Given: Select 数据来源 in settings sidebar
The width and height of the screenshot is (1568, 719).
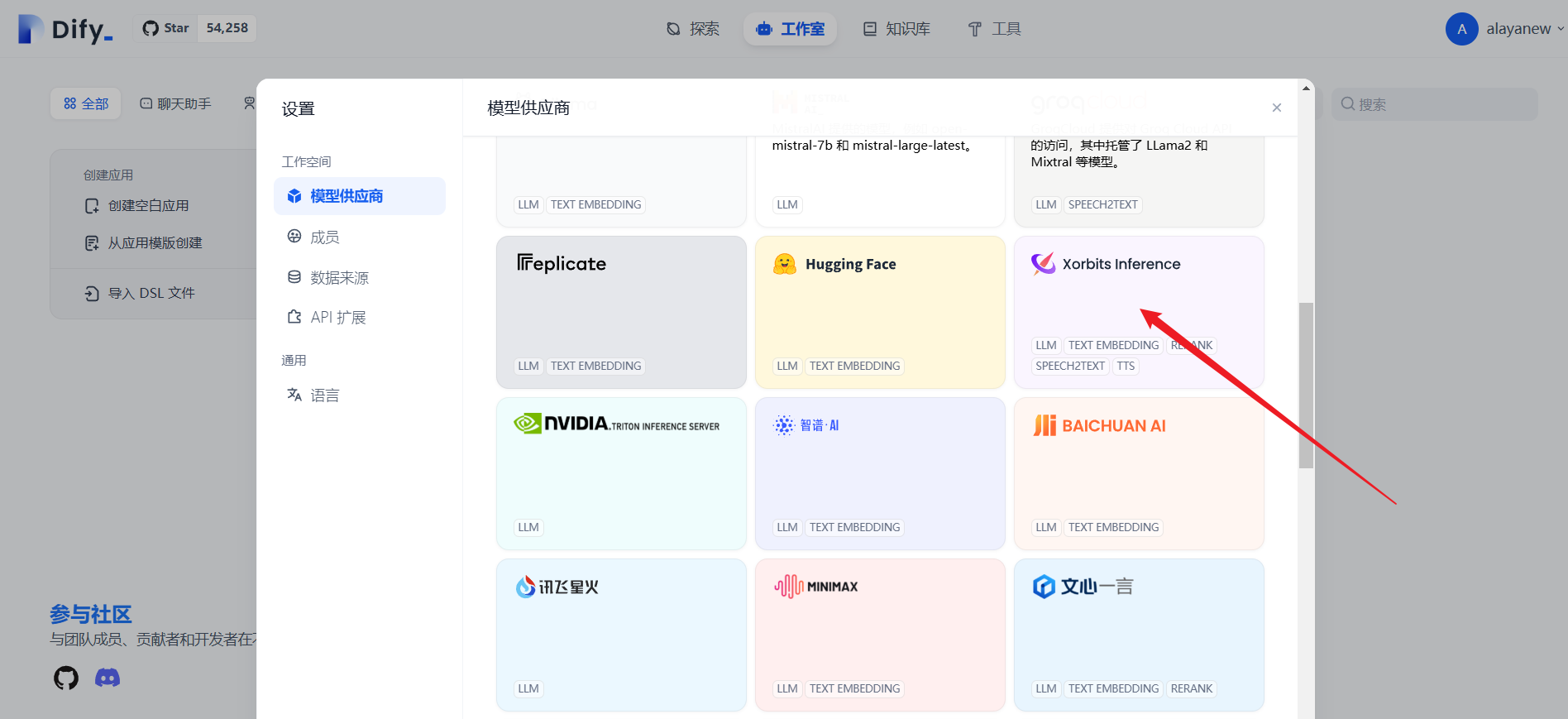Looking at the screenshot, I should click(x=339, y=278).
